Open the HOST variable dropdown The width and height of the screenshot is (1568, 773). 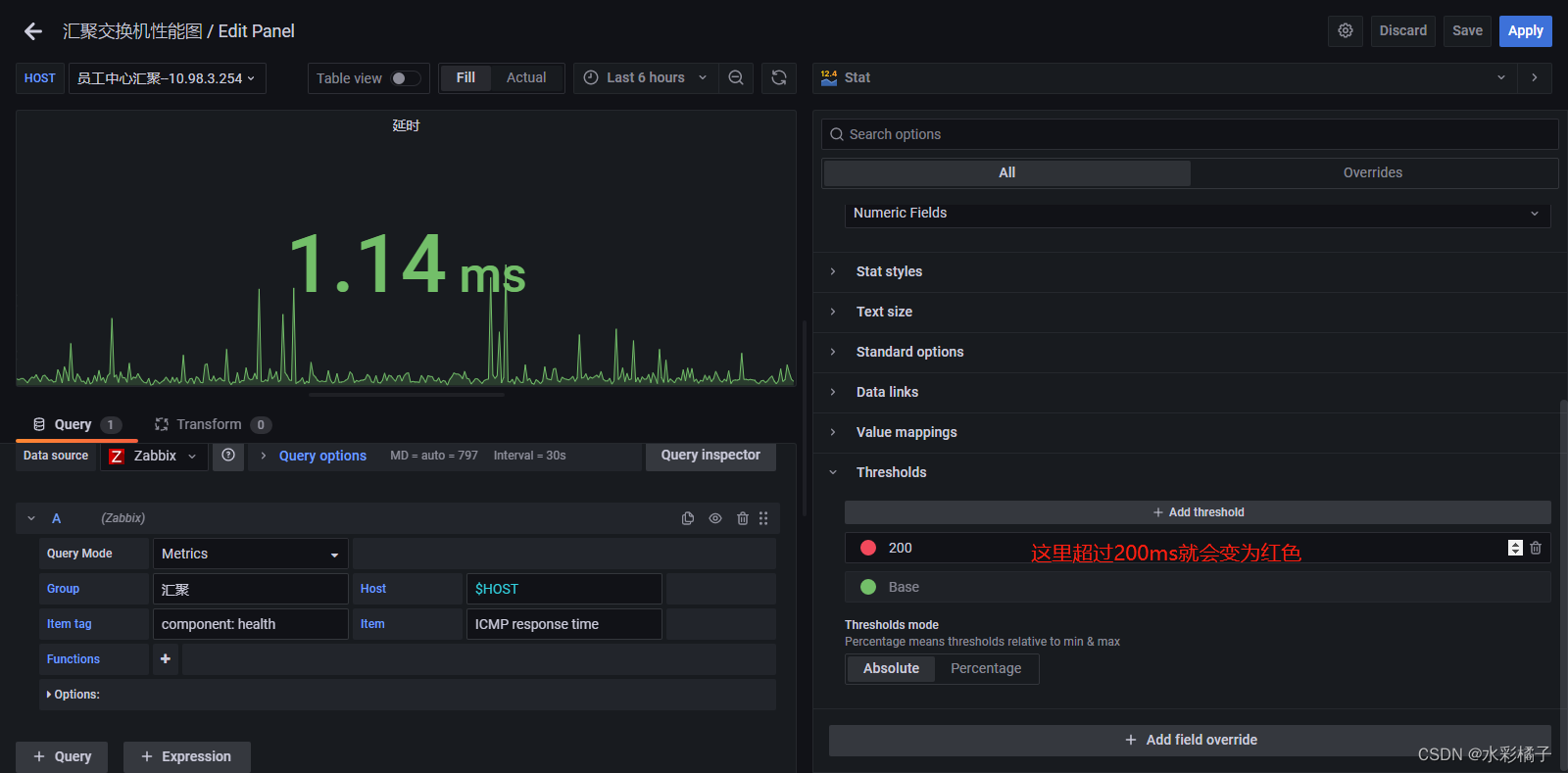[167, 78]
